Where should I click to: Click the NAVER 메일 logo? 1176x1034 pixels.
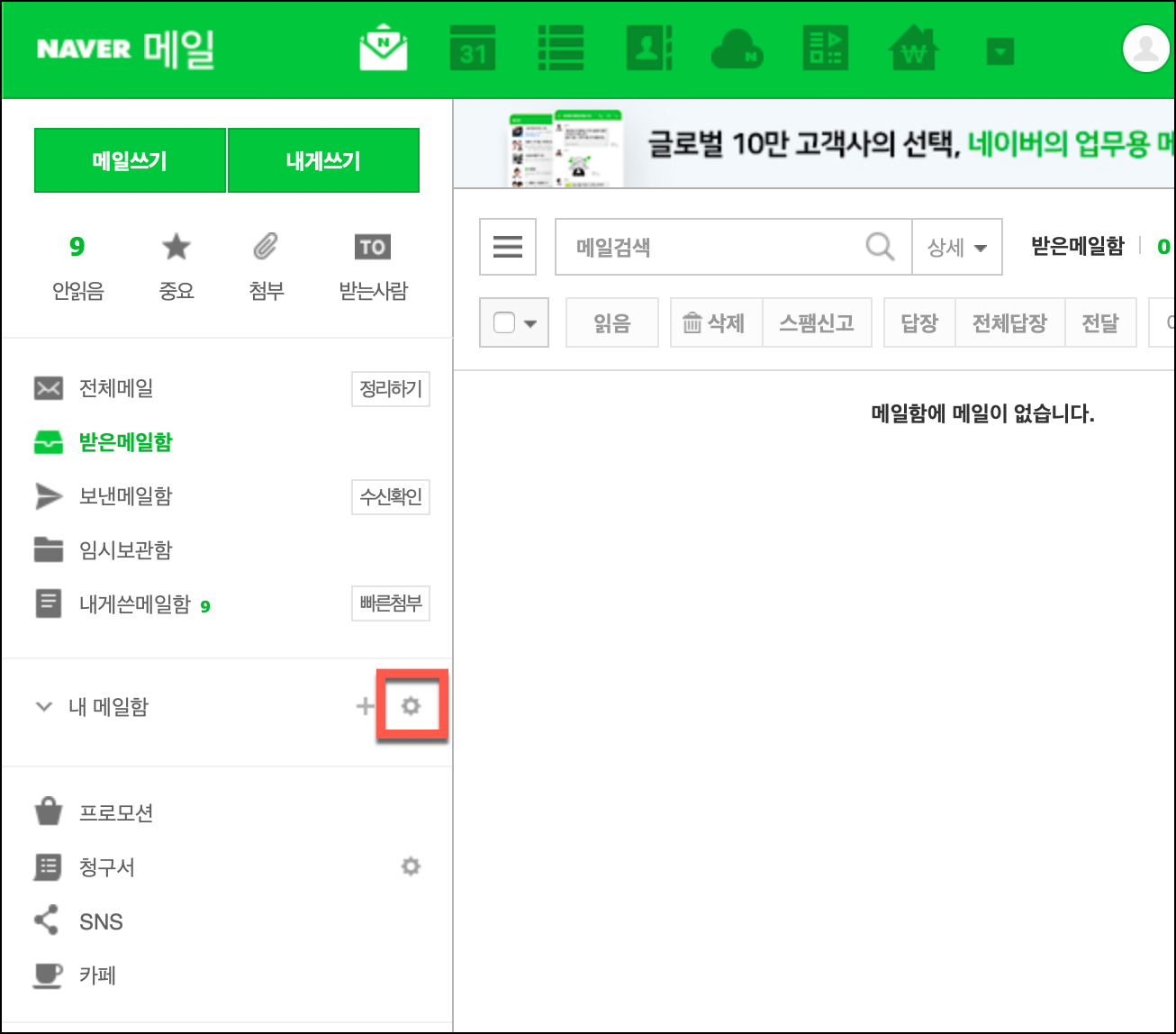(125, 49)
